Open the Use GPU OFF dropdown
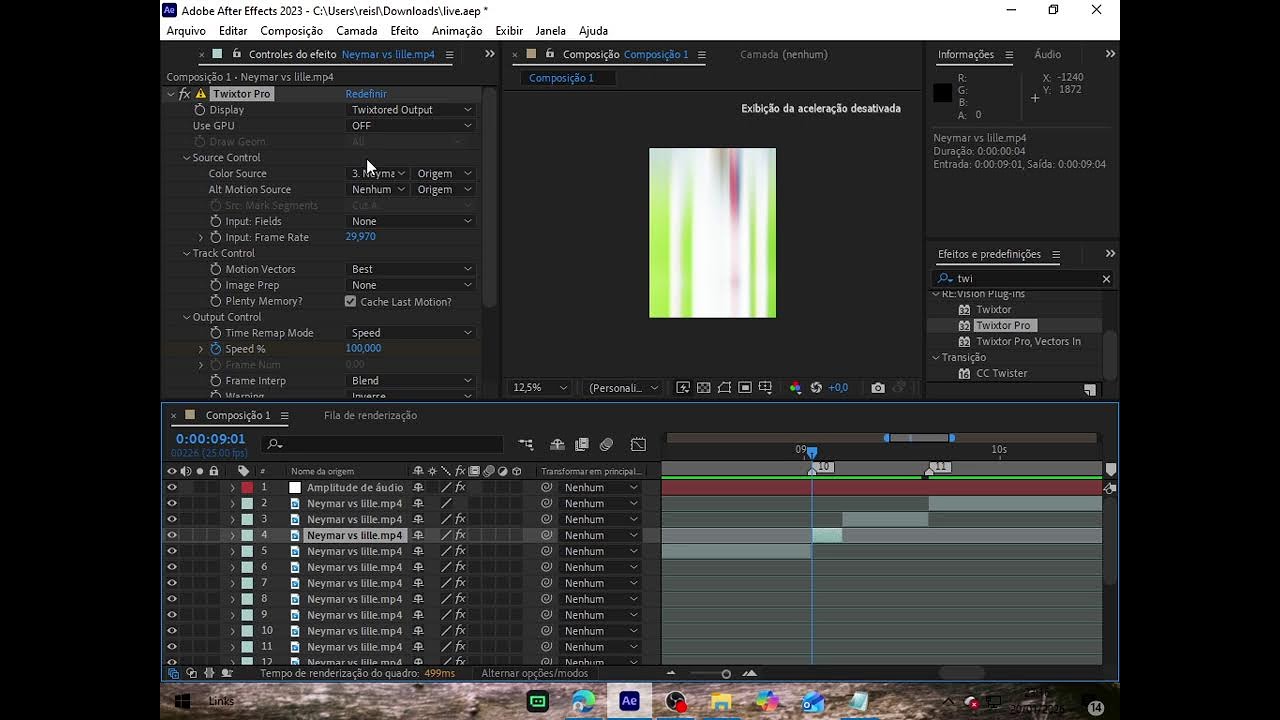 click(411, 126)
